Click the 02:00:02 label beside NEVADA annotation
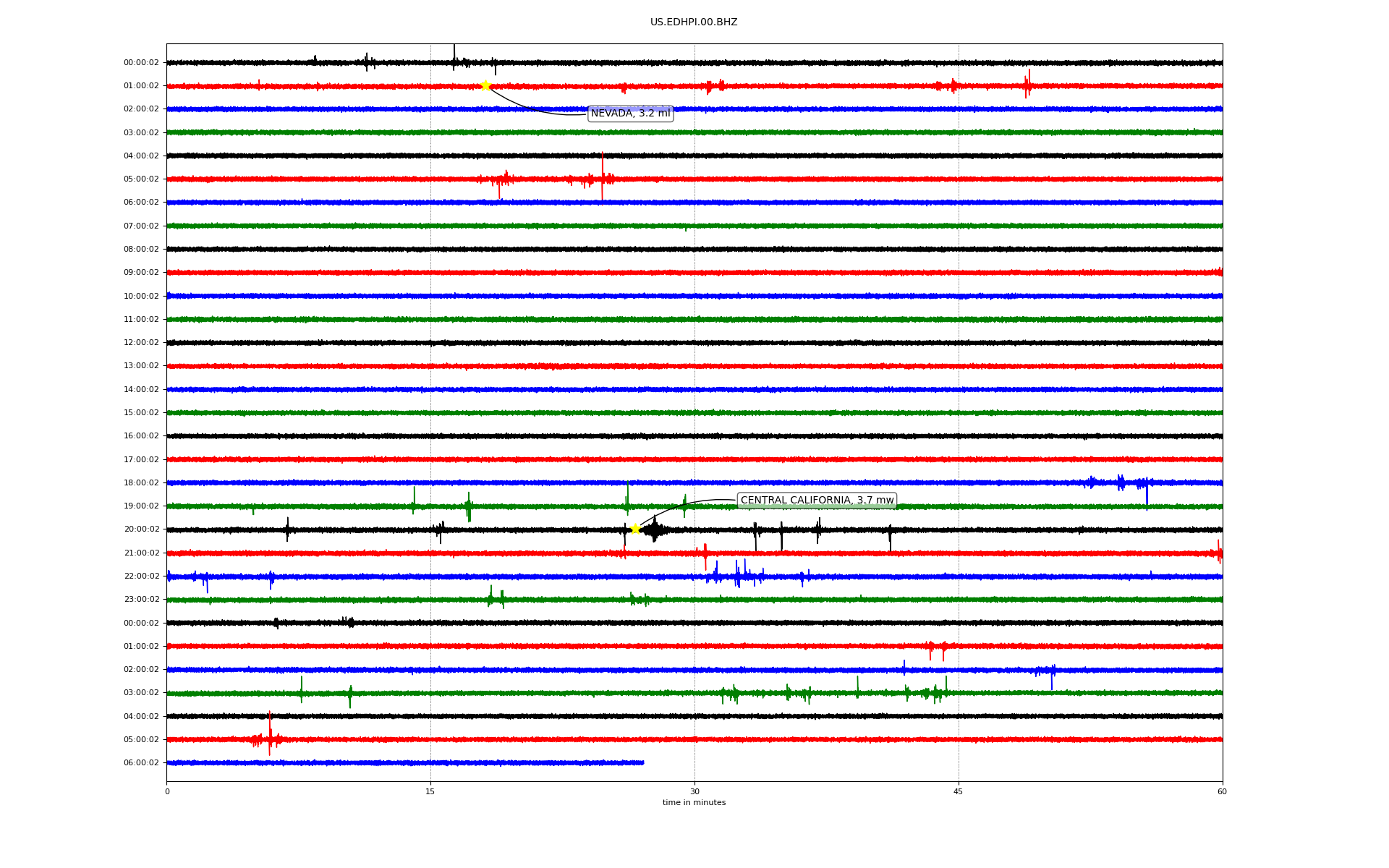The image size is (1389, 868). tap(141, 109)
